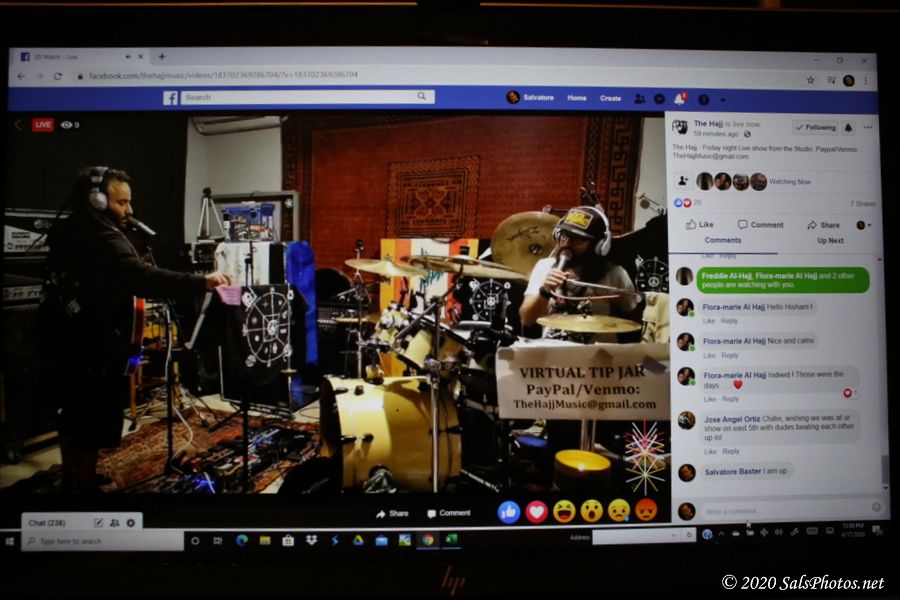React with the Haha laughing emoji
Image resolution: width=900 pixels, height=600 pixels.
click(x=564, y=511)
